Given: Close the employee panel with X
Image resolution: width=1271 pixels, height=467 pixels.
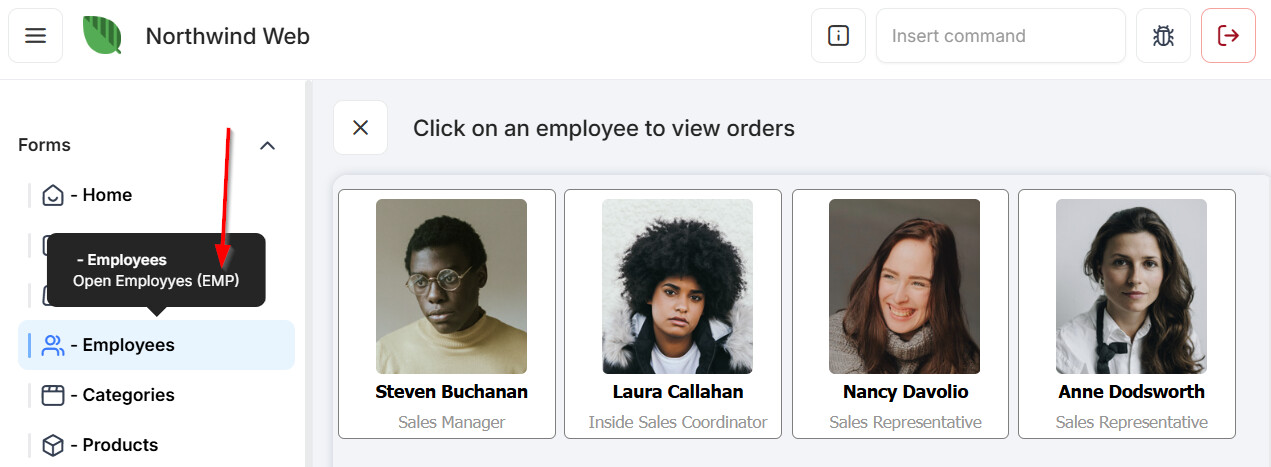Looking at the screenshot, I should pyautogui.click(x=360, y=128).
